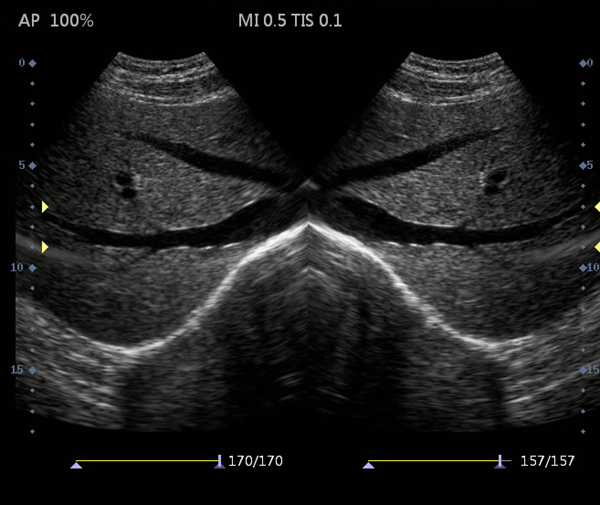Select the 10 cm diamond on left scale
Image resolution: width=600 pixels, height=505 pixels.
32,268
